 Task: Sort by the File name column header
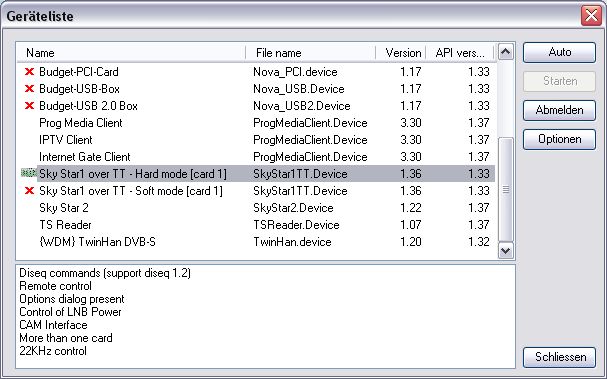310,53
